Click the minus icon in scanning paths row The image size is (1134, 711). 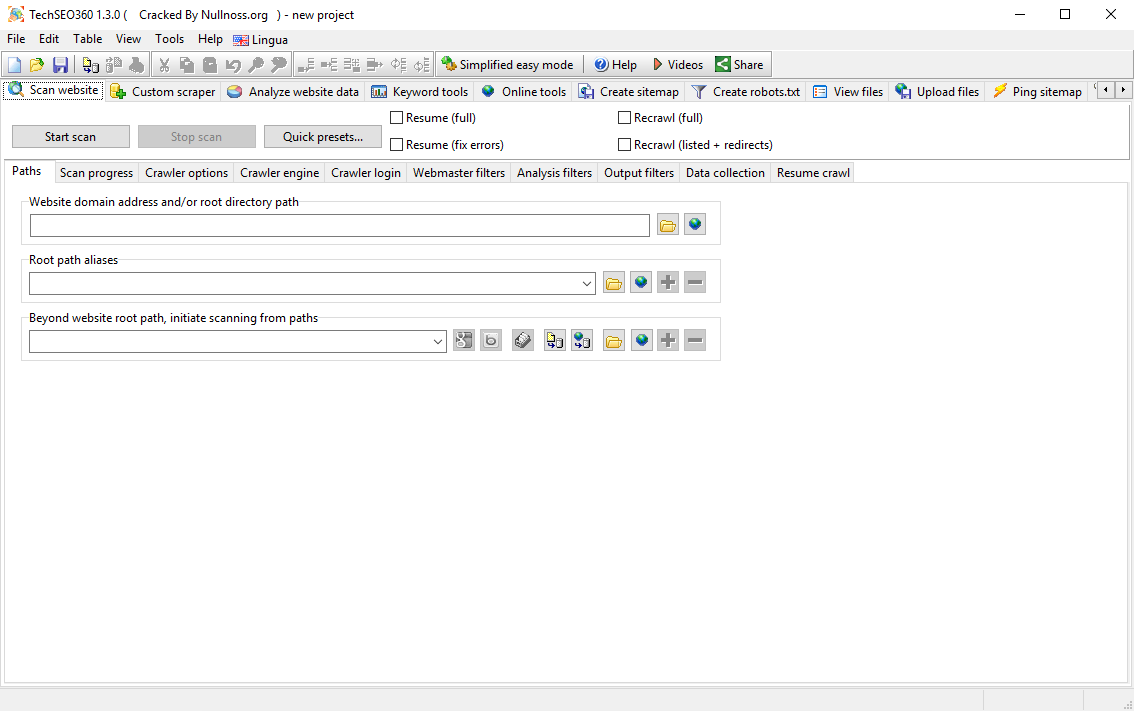point(695,340)
